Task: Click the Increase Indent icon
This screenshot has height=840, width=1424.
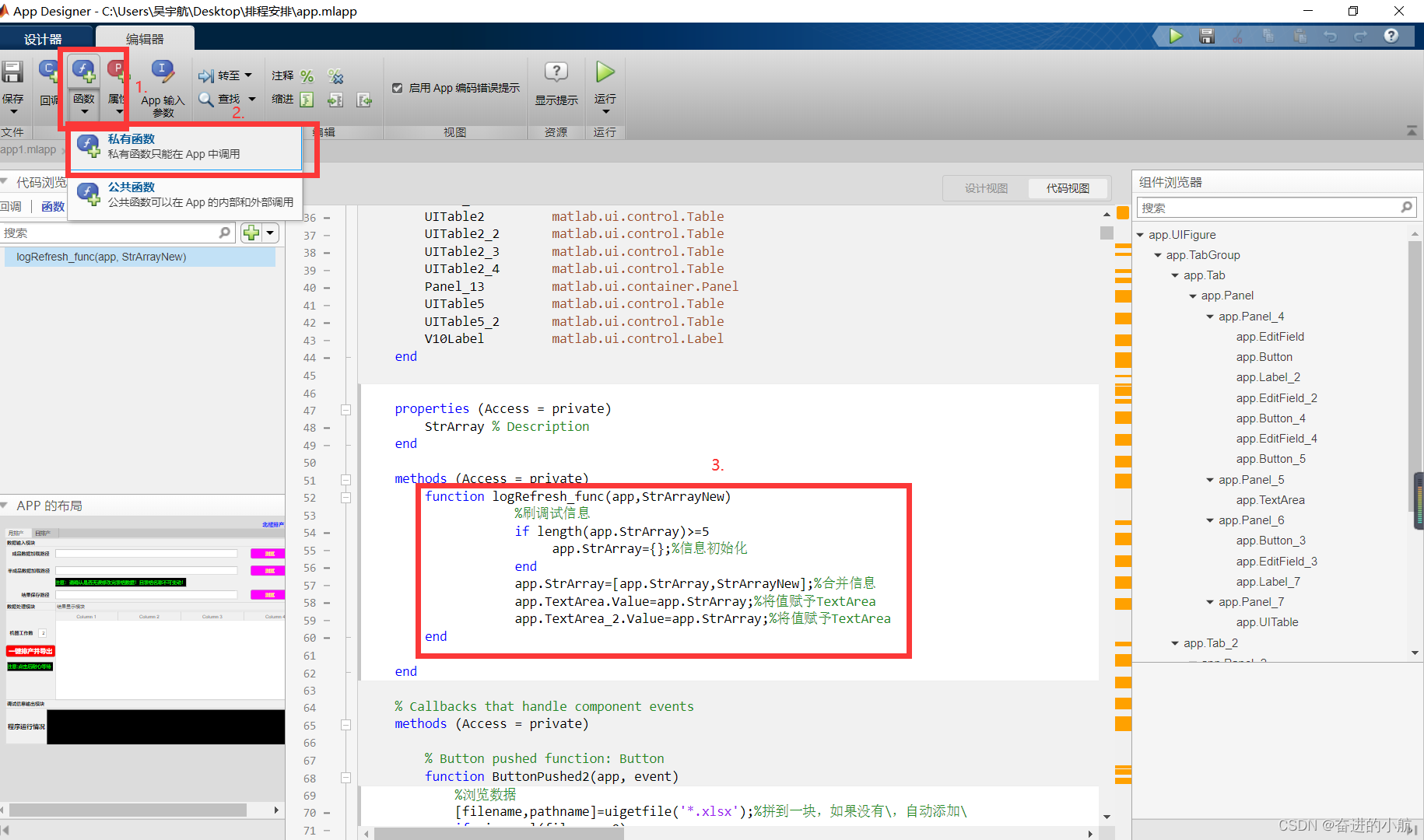Action: [x=335, y=100]
